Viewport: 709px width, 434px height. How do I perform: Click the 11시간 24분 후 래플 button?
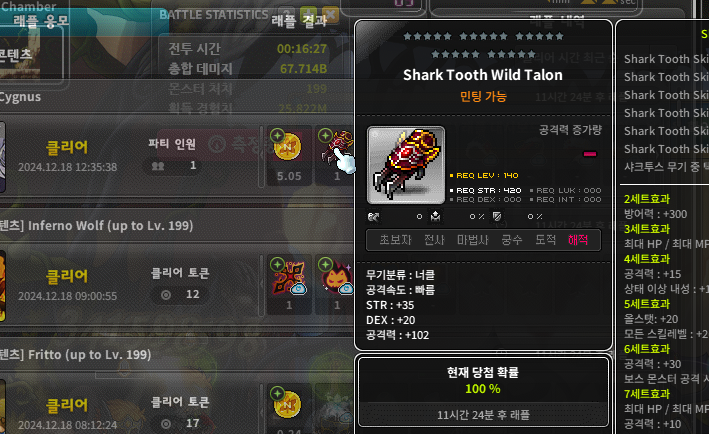(x=483, y=415)
